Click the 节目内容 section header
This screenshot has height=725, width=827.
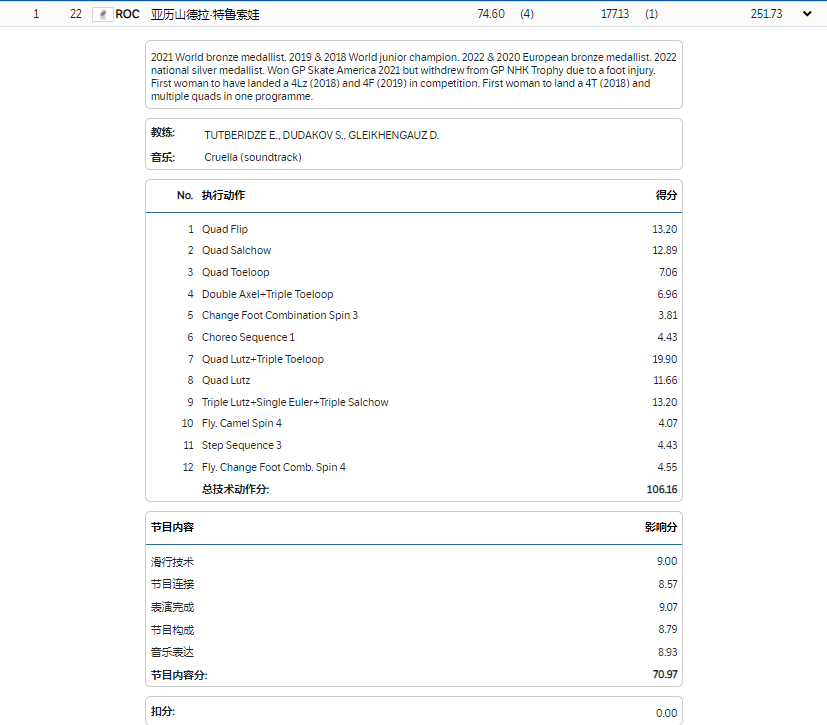click(x=172, y=527)
